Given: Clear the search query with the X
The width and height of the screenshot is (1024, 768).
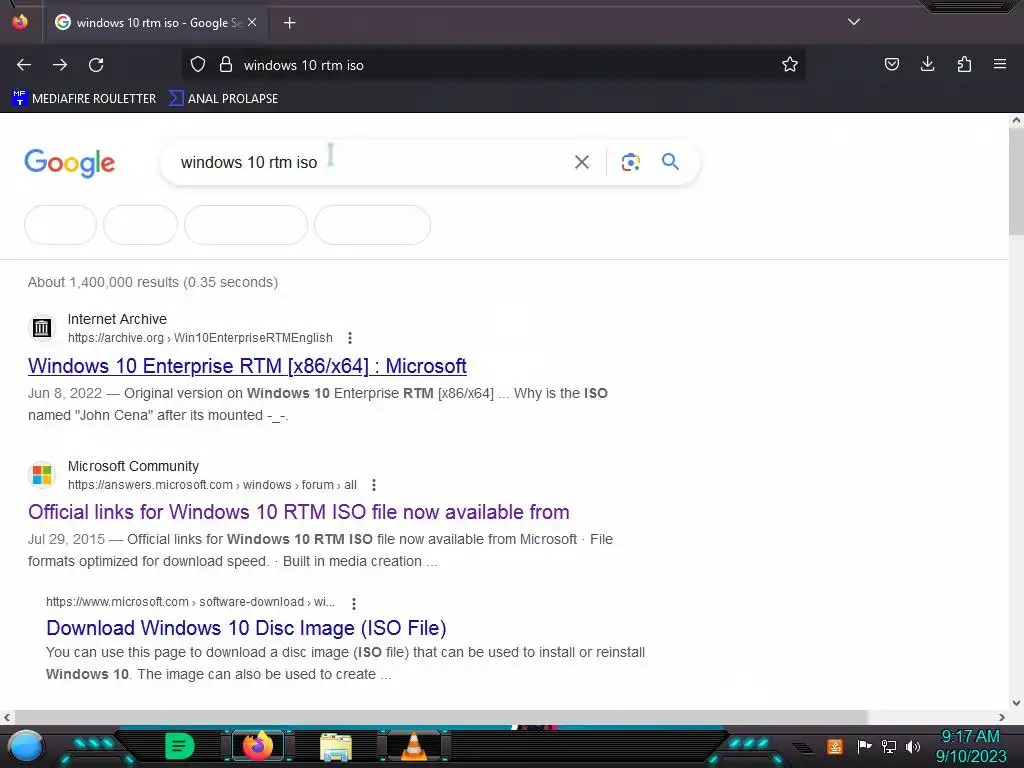Looking at the screenshot, I should (582, 162).
